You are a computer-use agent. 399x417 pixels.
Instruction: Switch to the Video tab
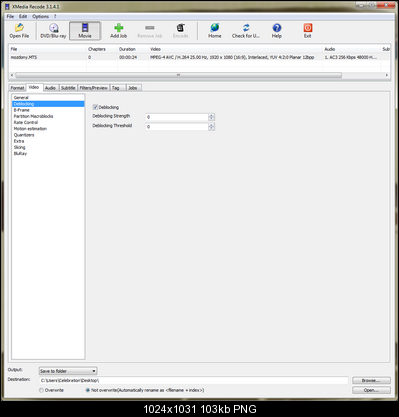(34, 87)
